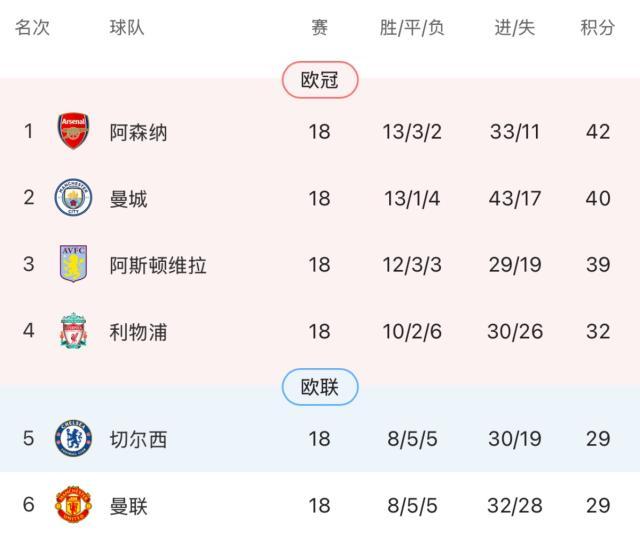Click the Chelsea club crest icon
Viewport: 640px width, 541px height.
click(73, 438)
